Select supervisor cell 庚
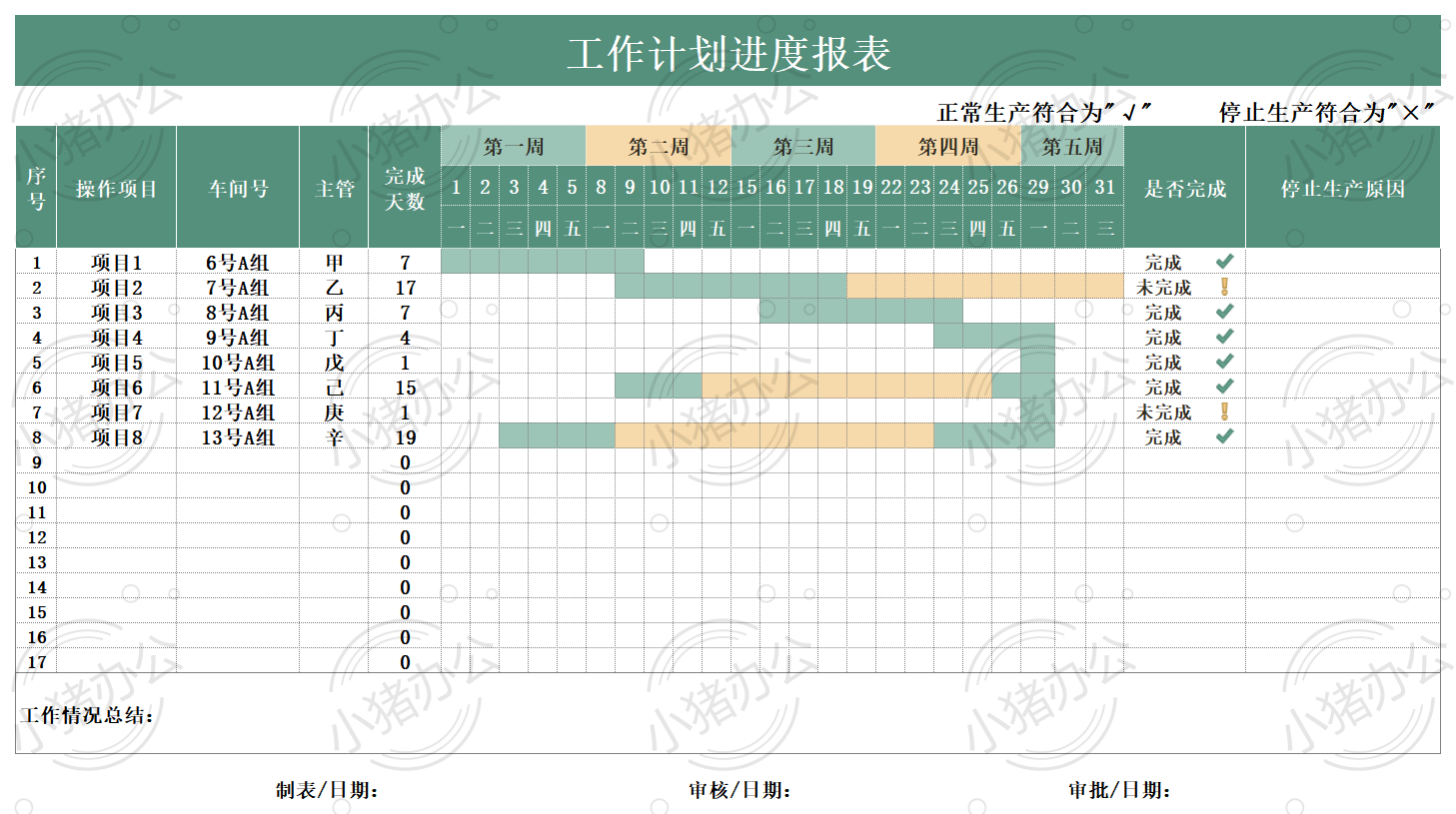The width and height of the screenshot is (1456, 814). (x=335, y=411)
